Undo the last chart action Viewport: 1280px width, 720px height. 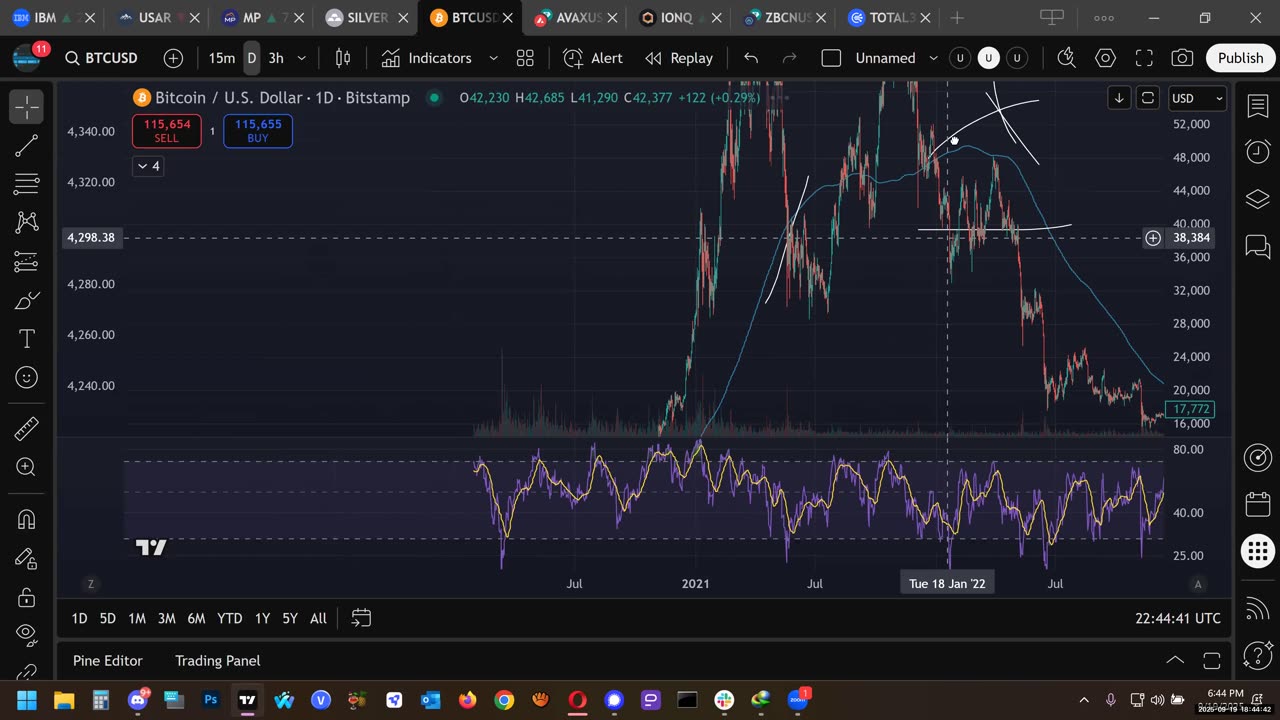click(751, 58)
